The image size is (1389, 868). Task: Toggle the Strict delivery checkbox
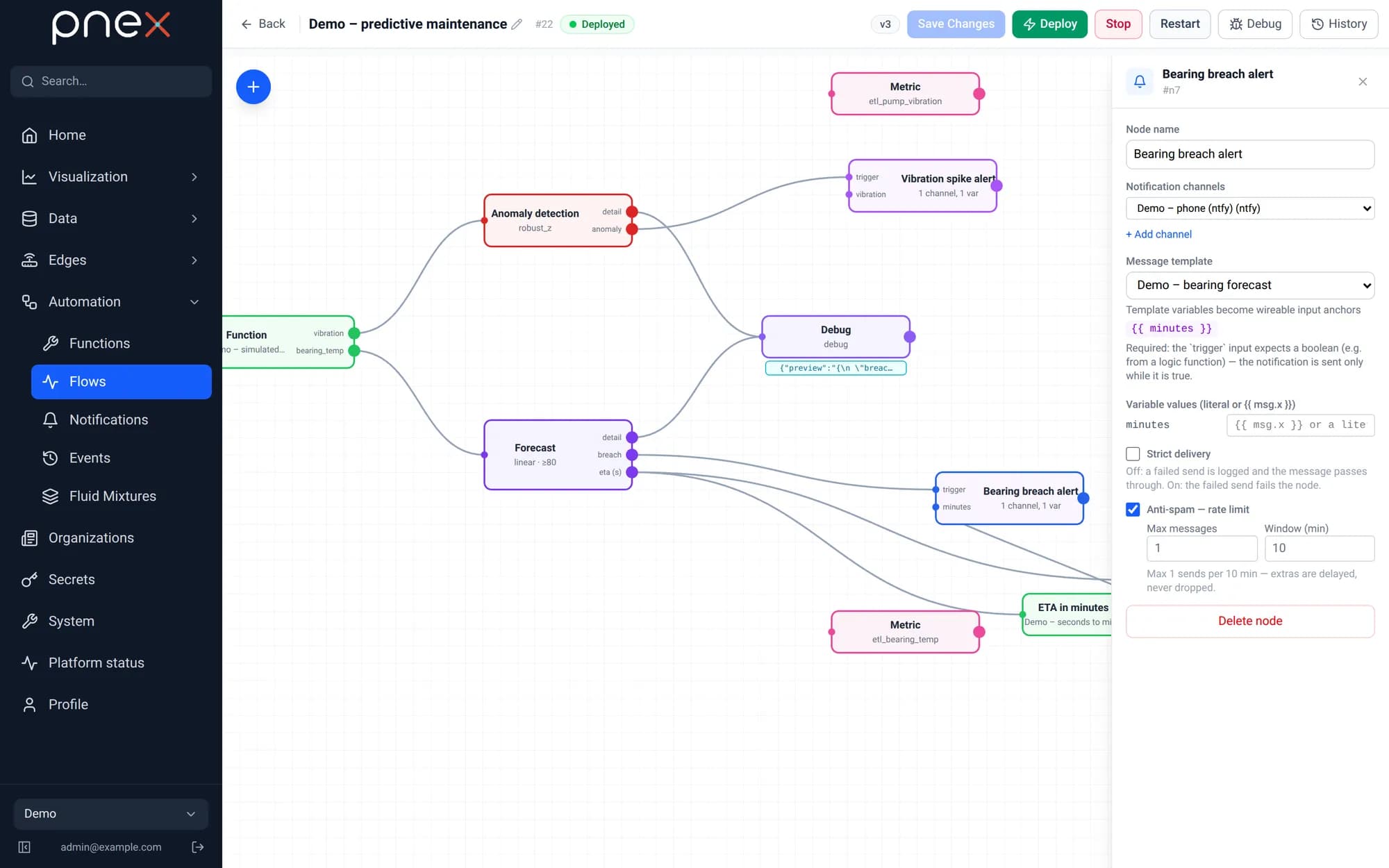pos(1133,454)
